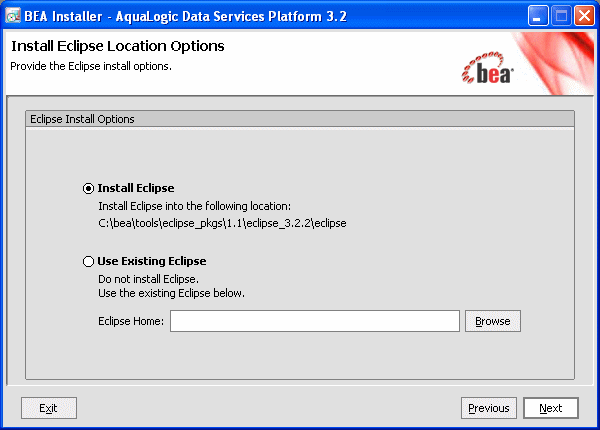Exit the BEA installer
The height and width of the screenshot is (430, 600).
(49, 408)
